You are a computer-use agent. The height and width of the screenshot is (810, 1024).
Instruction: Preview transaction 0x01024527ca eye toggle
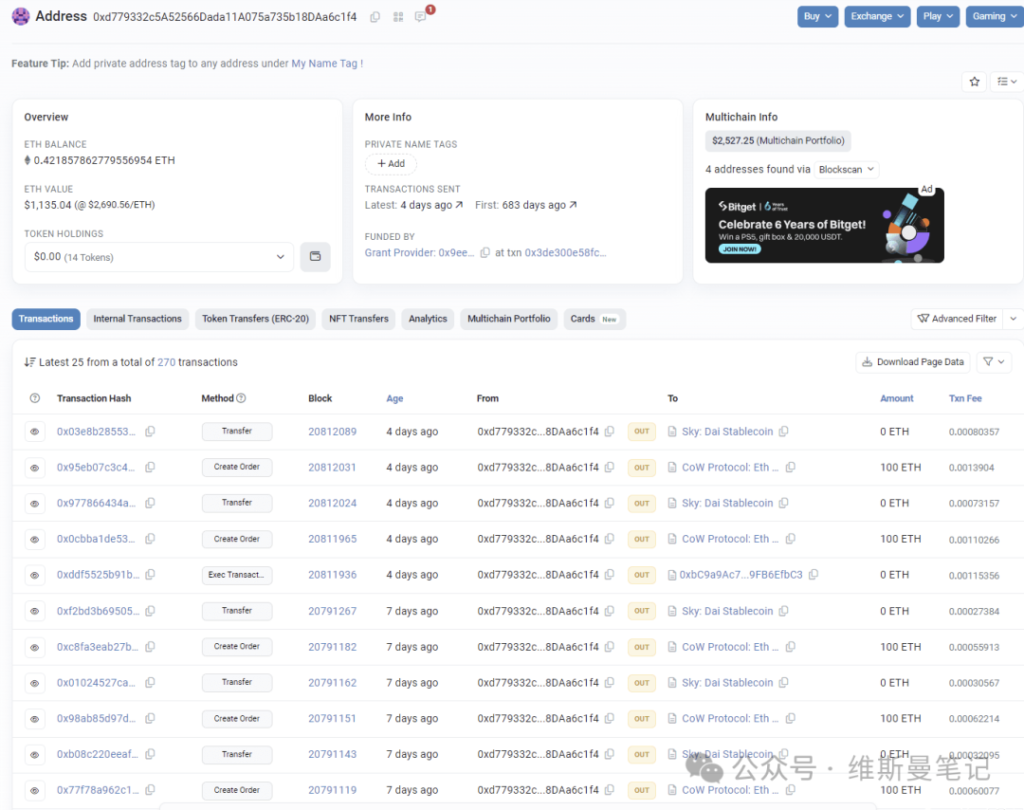(35, 683)
